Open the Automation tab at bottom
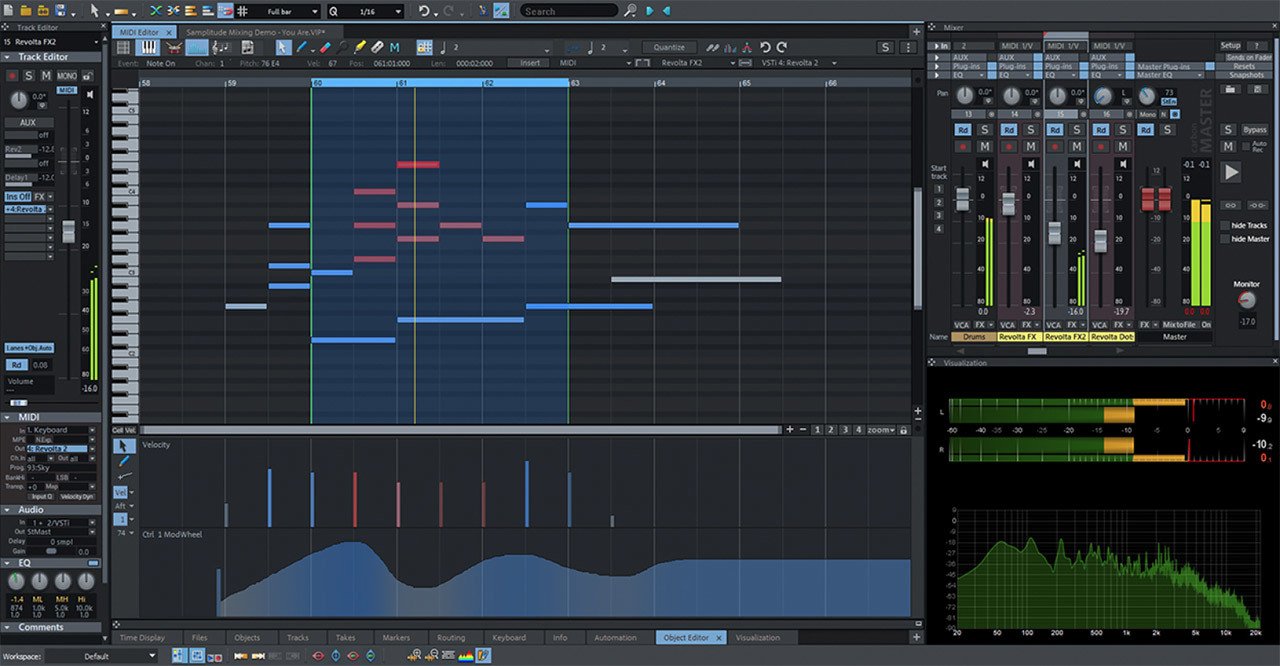The width and height of the screenshot is (1280, 666). (x=615, y=637)
